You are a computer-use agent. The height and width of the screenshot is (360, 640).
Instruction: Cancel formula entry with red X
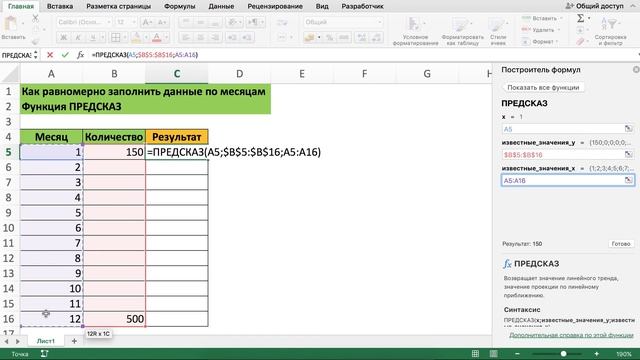point(50,55)
